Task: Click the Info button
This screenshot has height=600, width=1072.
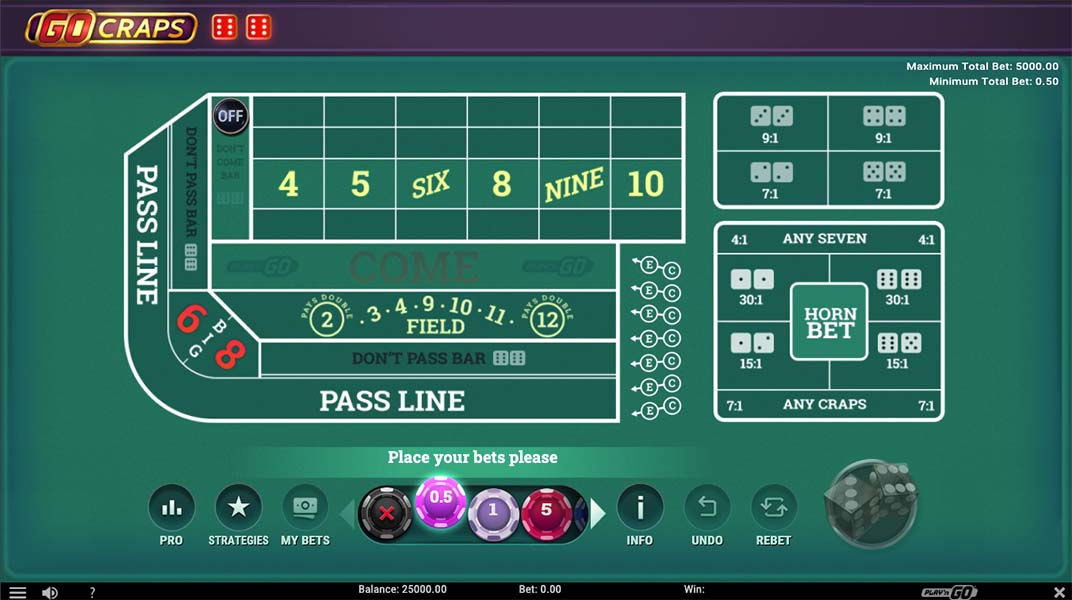Action: pos(640,508)
